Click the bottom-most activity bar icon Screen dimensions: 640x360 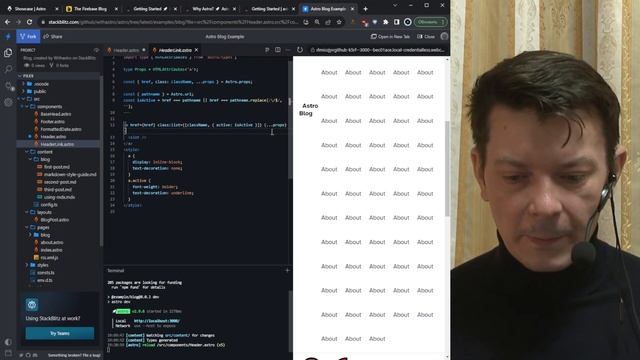pos(8,352)
